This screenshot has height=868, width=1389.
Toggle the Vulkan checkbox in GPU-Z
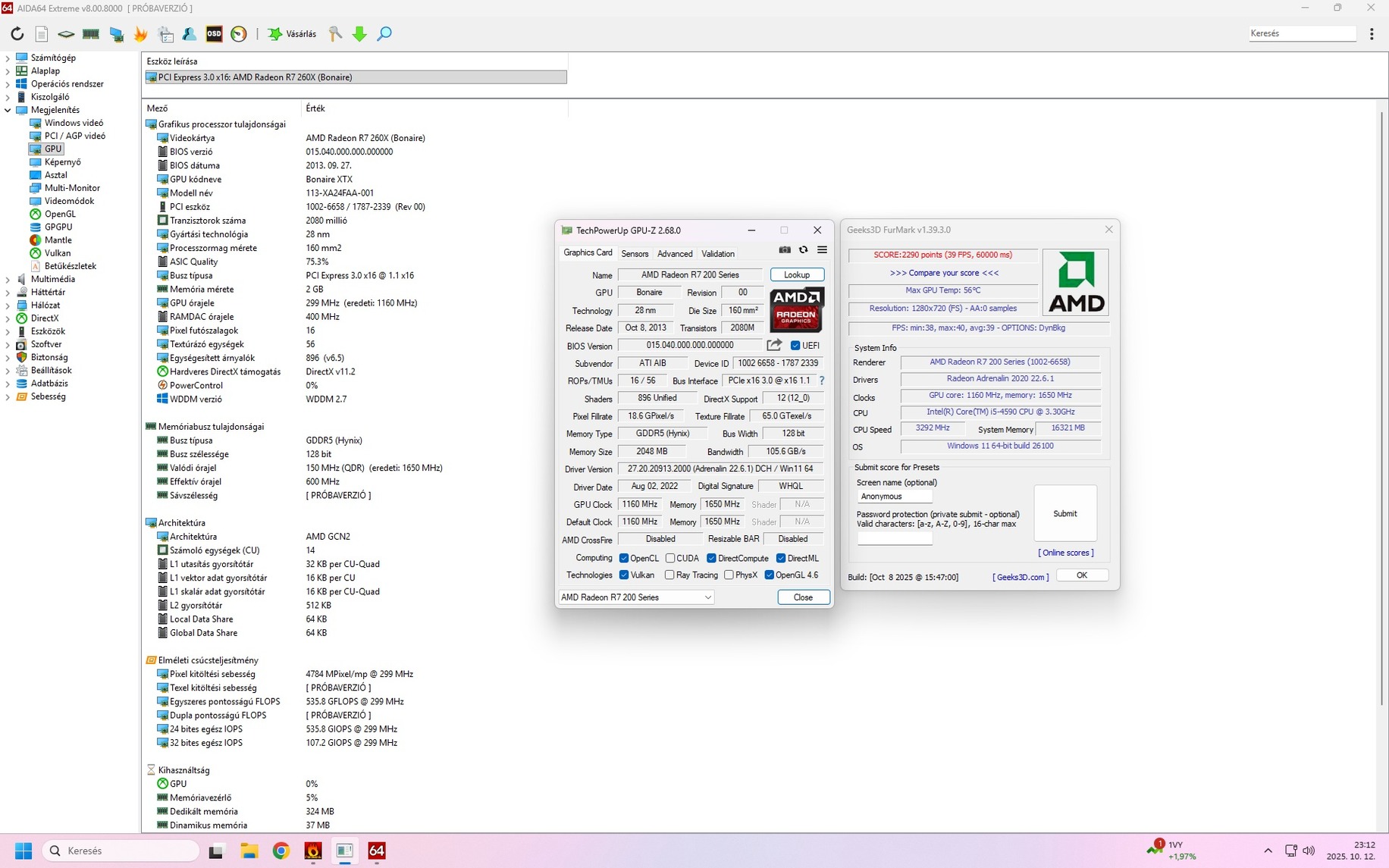click(624, 575)
